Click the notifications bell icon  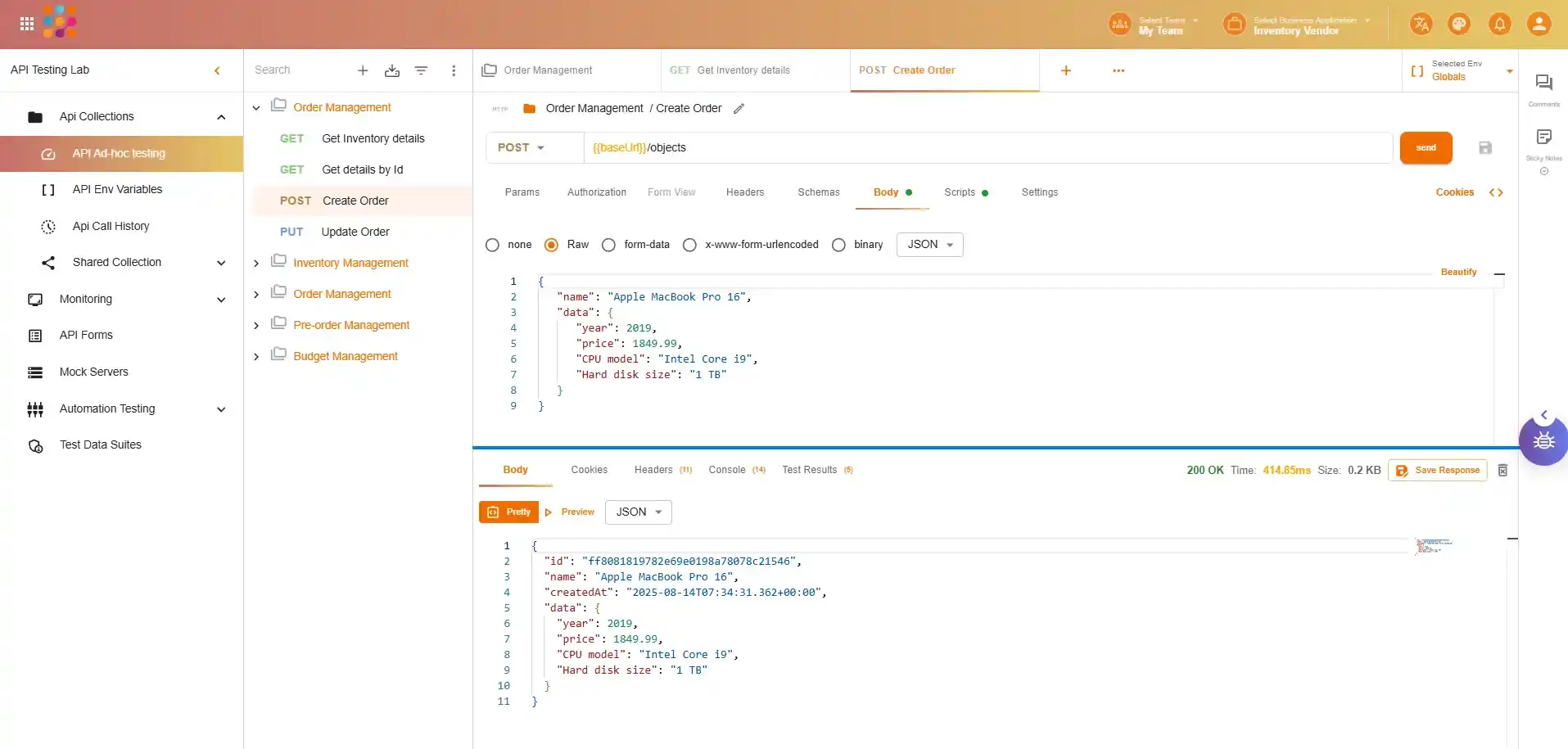coord(1499,25)
